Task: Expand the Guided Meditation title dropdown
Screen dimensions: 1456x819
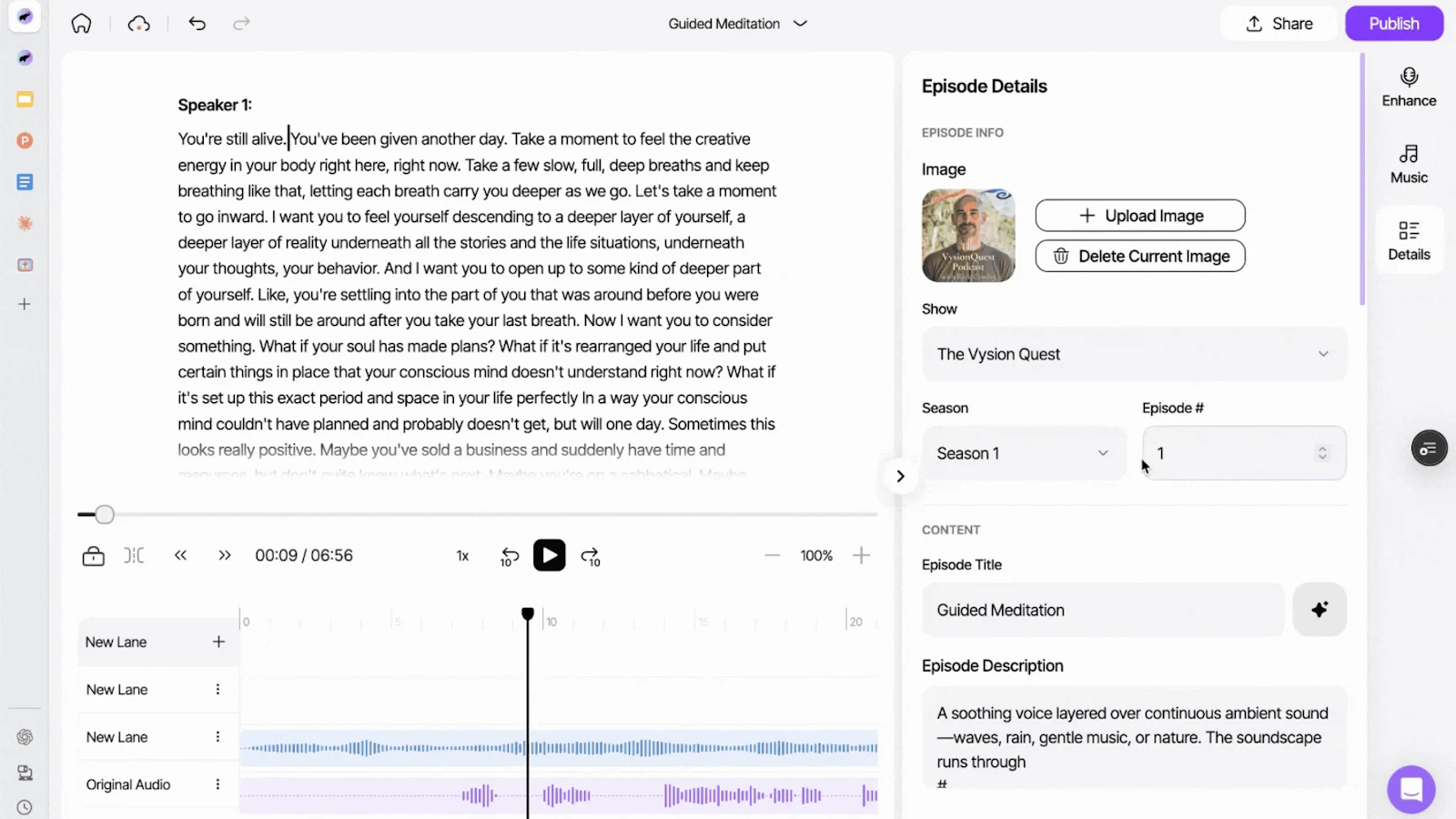Action: tap(801, 24)
